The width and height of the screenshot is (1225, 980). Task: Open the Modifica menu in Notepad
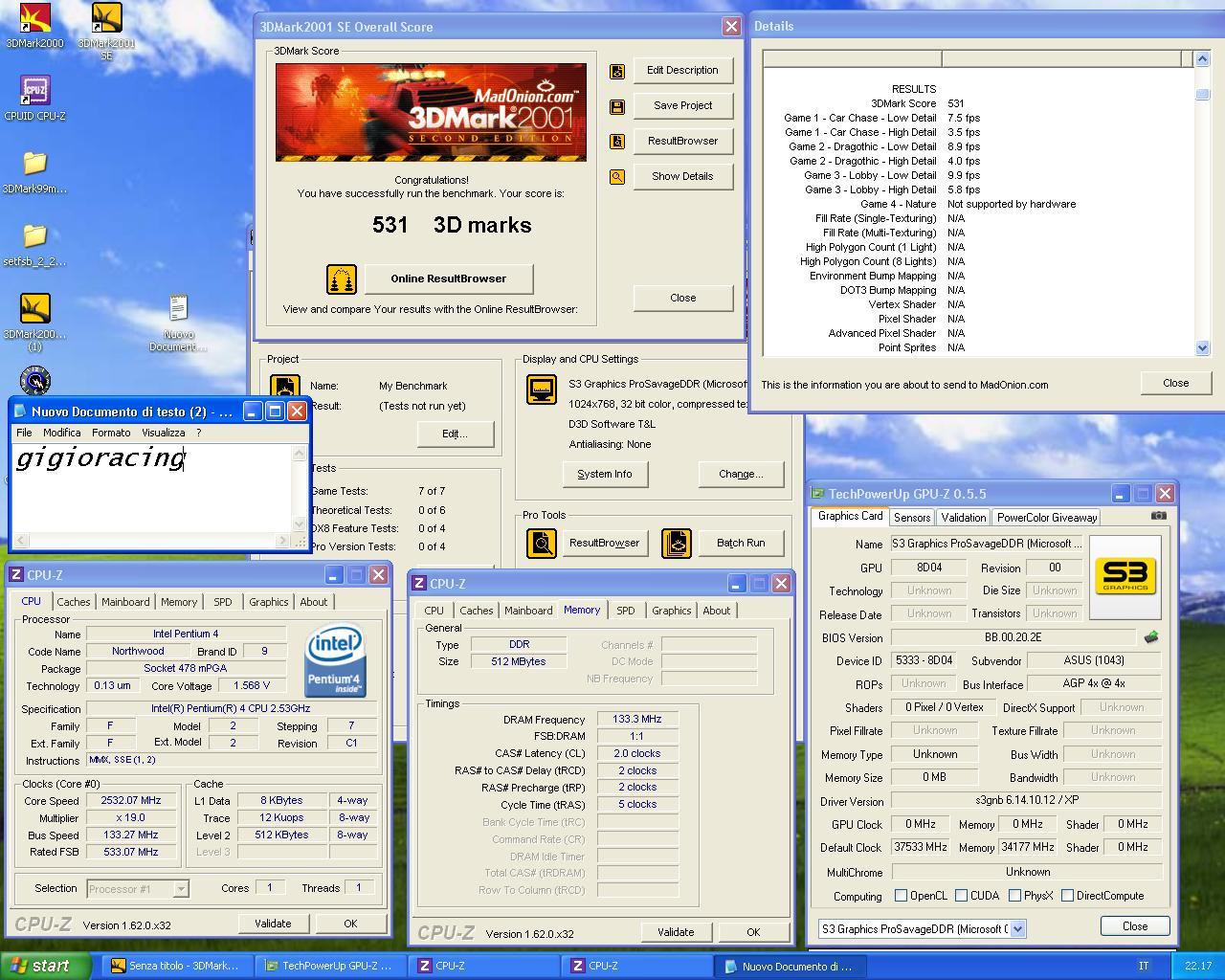(x=61, y=433)
